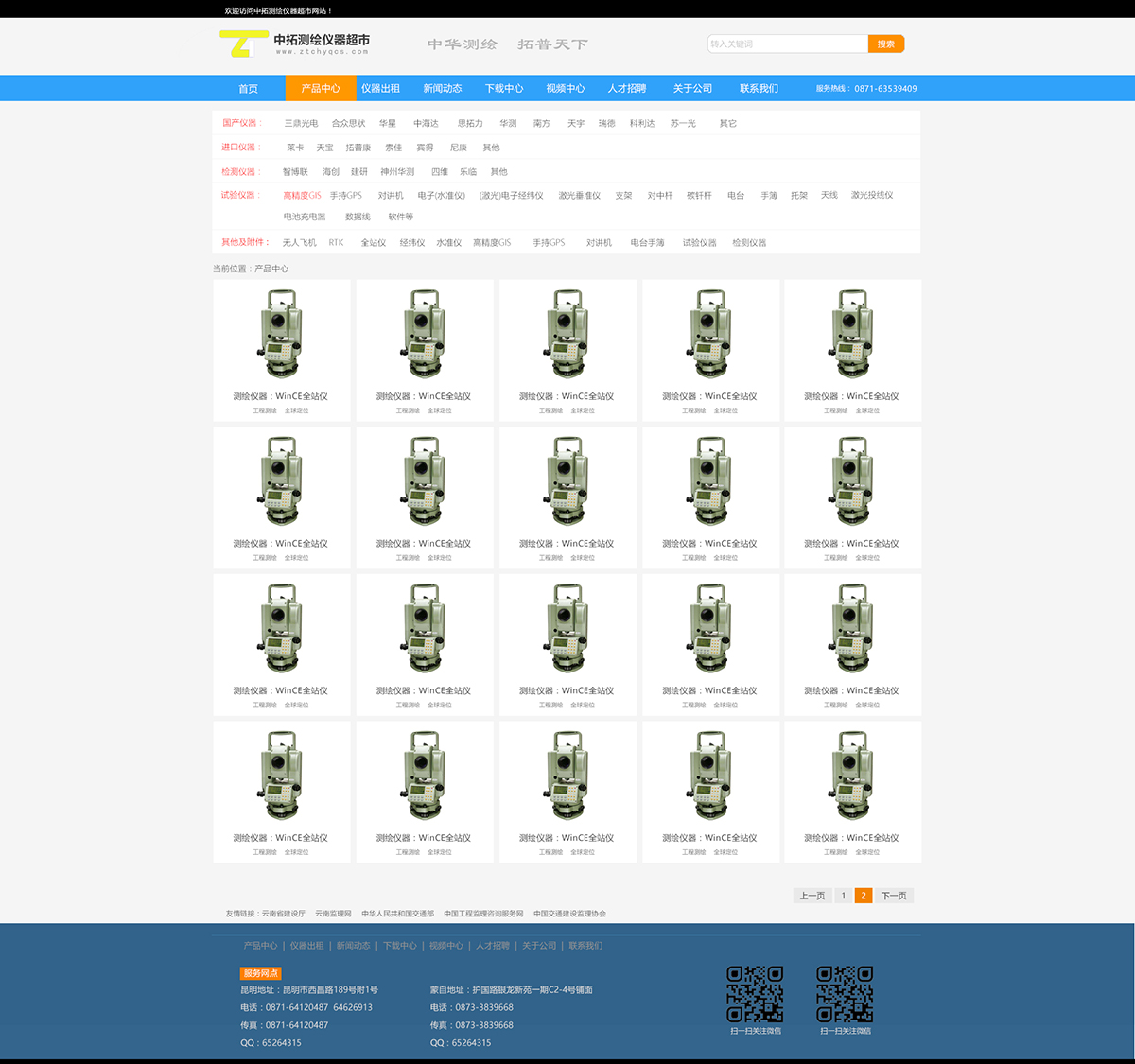Open 联系我们 in the top nav bar
The height and width of the screenshot is (1064, 1135).
[759, 89]
